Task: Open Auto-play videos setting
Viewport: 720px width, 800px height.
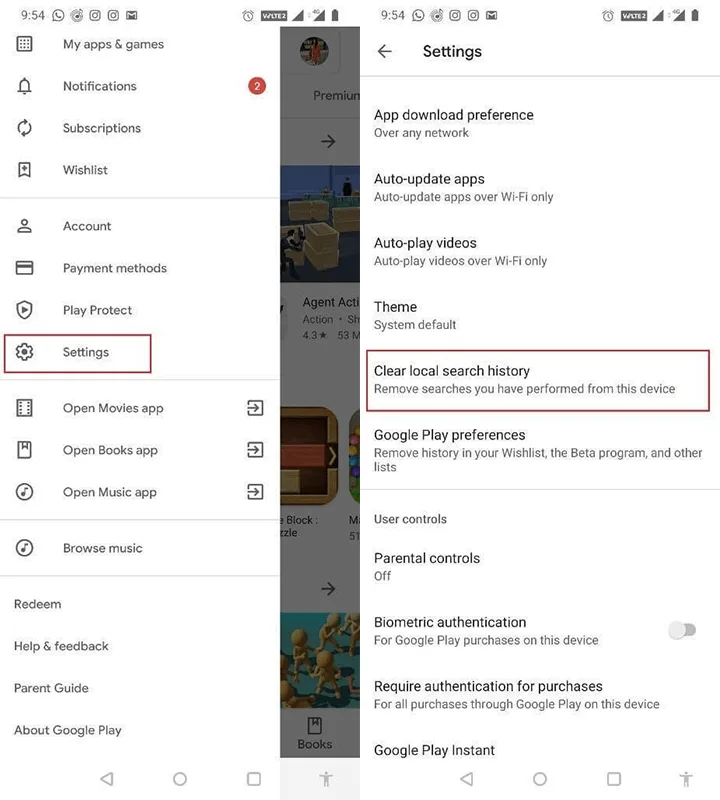Action: point(540,252)
